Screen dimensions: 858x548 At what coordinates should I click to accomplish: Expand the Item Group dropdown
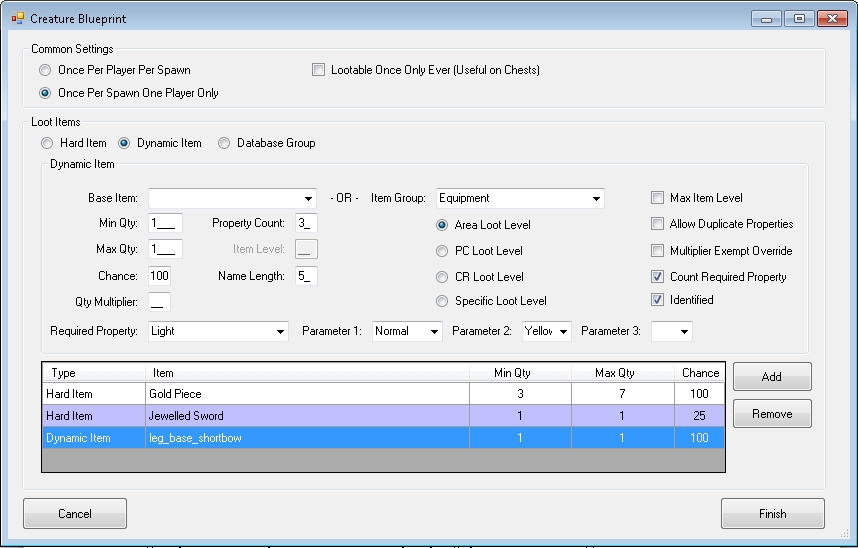(596, 198)
